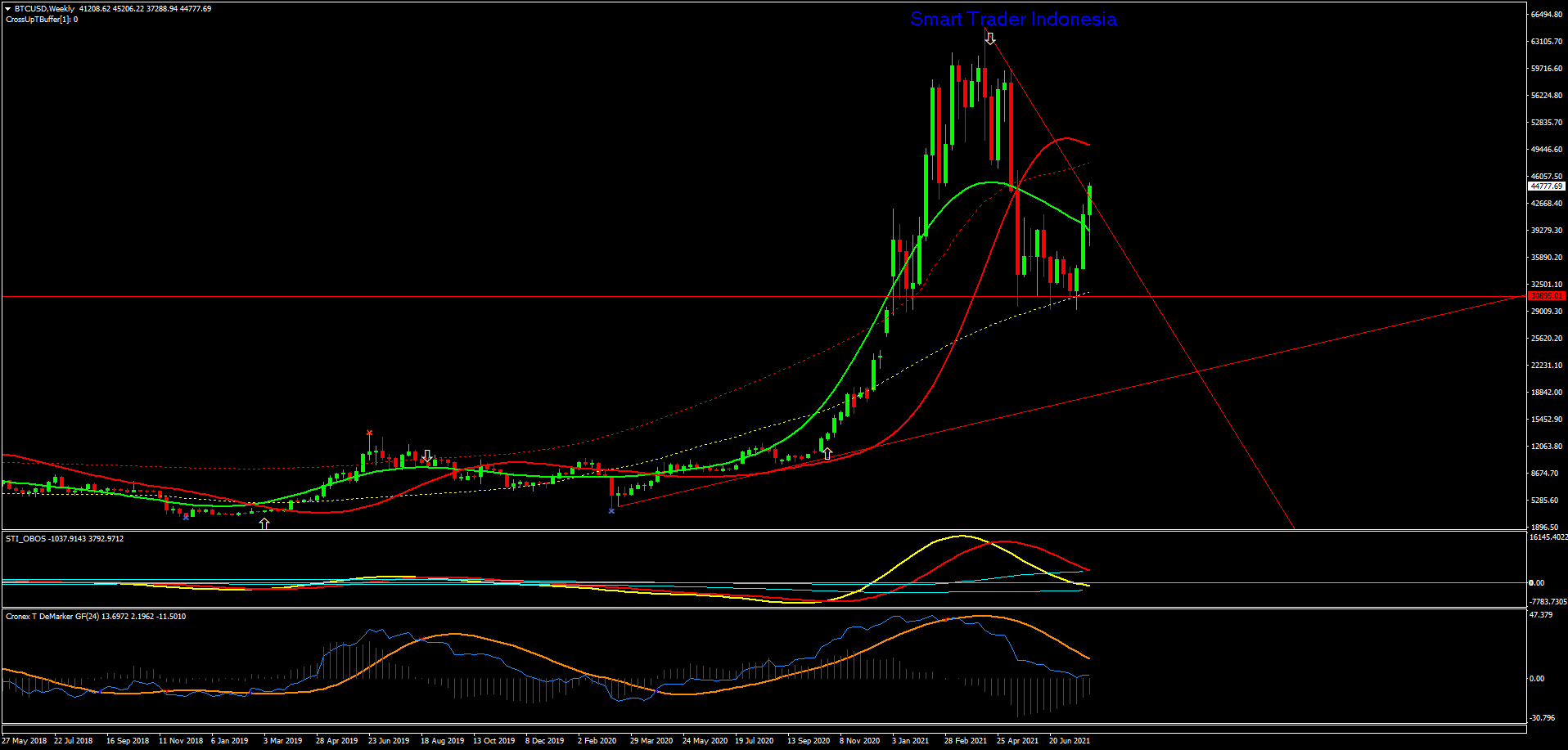Select the down arrow near Aug 2019 candles
Screen dimensions: 1568x750
[x=427, y=456]
